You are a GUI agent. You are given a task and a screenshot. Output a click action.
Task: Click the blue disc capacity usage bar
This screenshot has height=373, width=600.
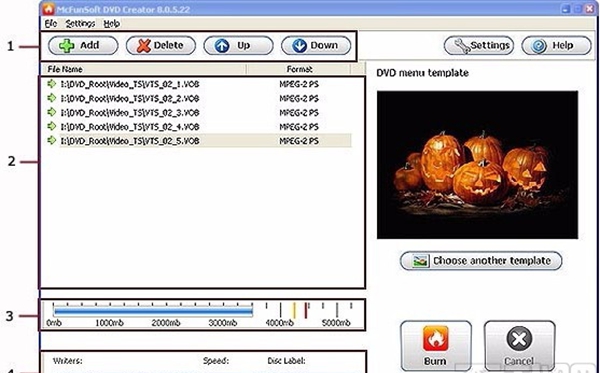click(x=153, y=311)
